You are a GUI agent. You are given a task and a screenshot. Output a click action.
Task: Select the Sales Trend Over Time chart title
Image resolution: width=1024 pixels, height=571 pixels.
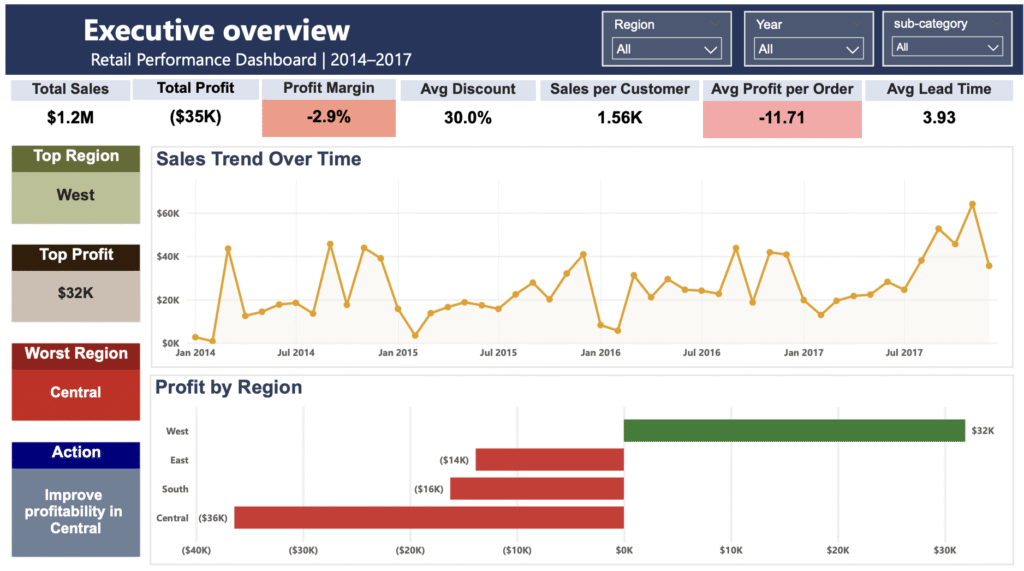click(x=259, y=159)
